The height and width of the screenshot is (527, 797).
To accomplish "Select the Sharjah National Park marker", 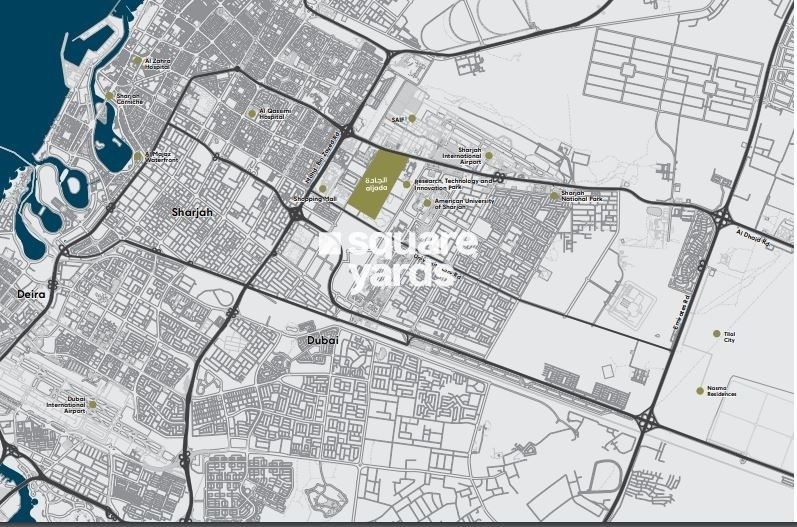I will pos(554,195).
